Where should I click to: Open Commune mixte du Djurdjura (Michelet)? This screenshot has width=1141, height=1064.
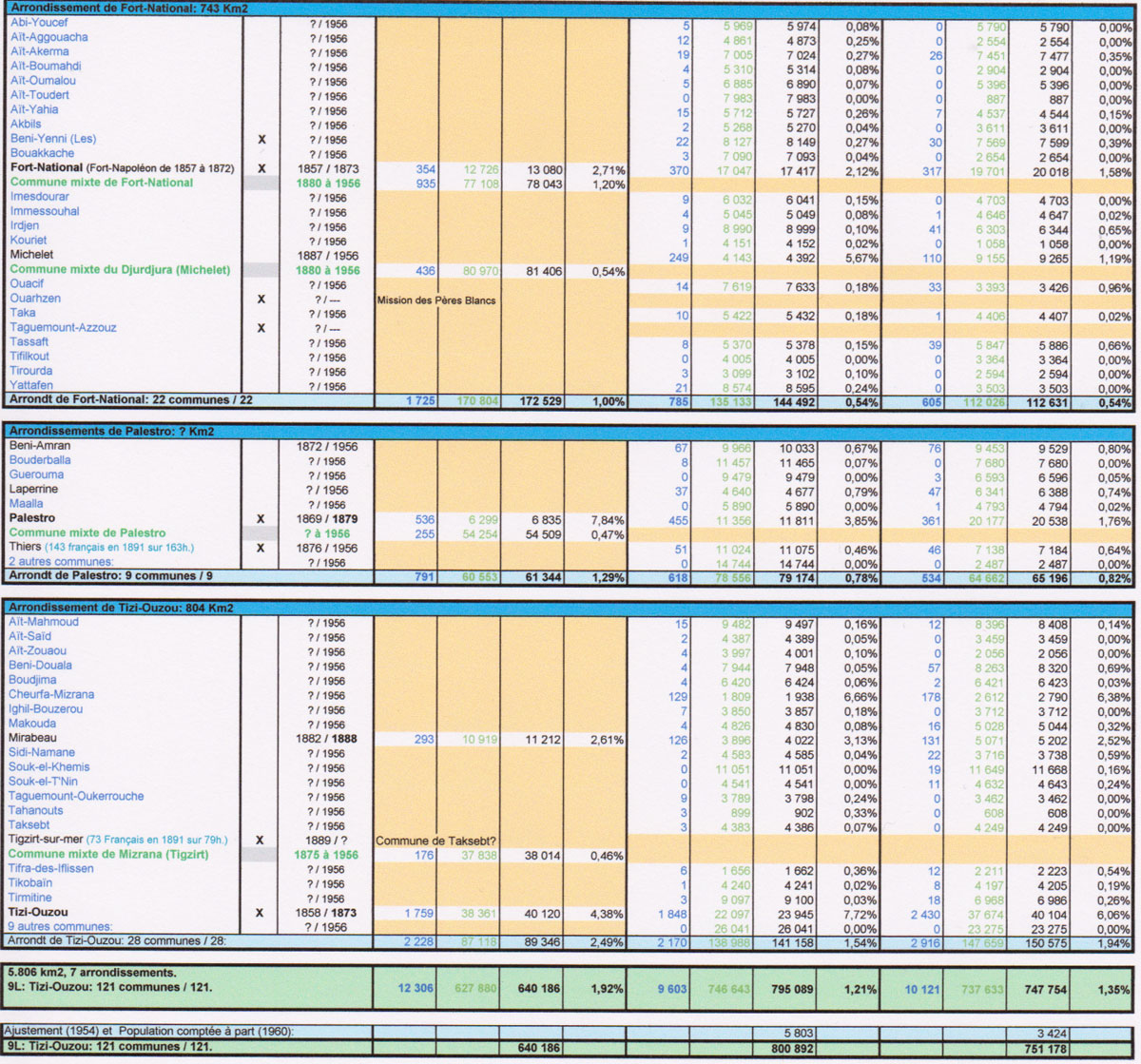click(x=120, y=270)
